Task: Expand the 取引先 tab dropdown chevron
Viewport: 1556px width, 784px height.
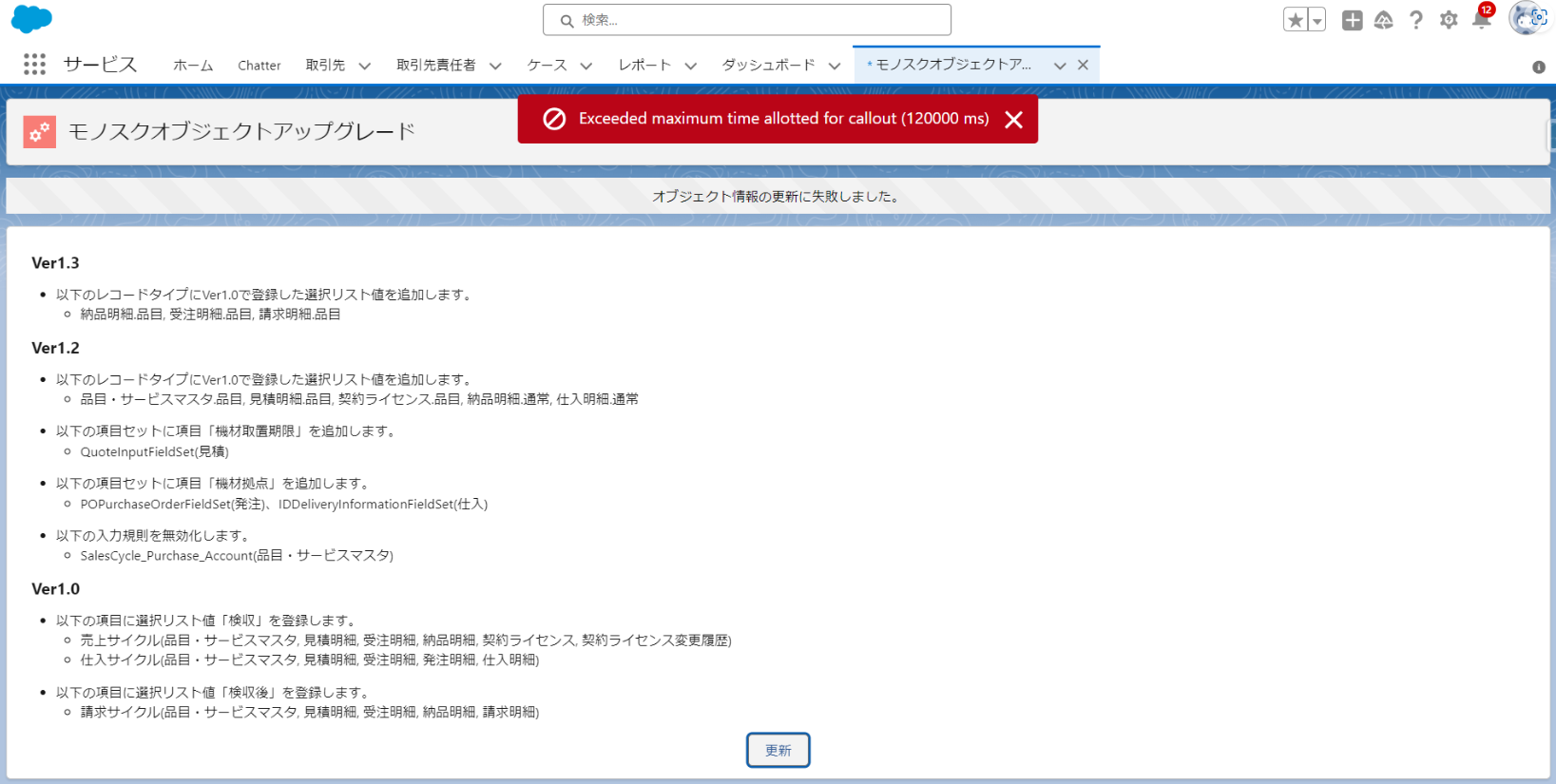Action: [364, 66]
